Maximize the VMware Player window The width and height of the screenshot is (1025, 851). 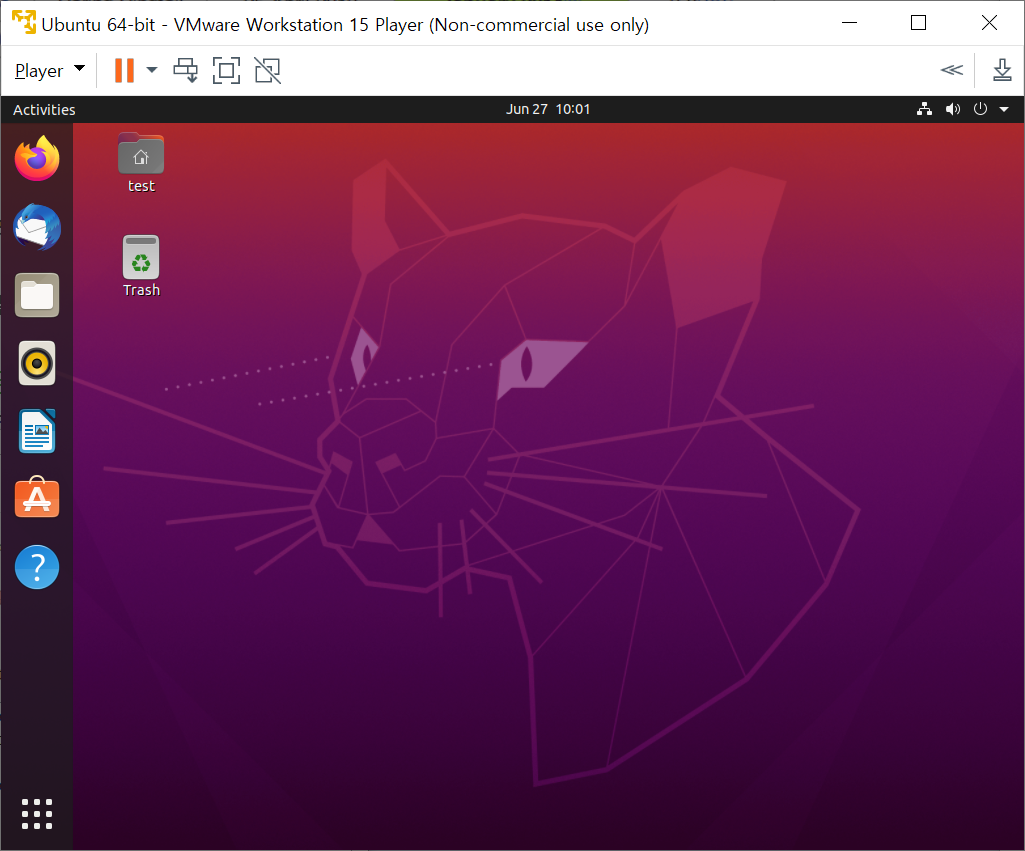tap(918, 23)
